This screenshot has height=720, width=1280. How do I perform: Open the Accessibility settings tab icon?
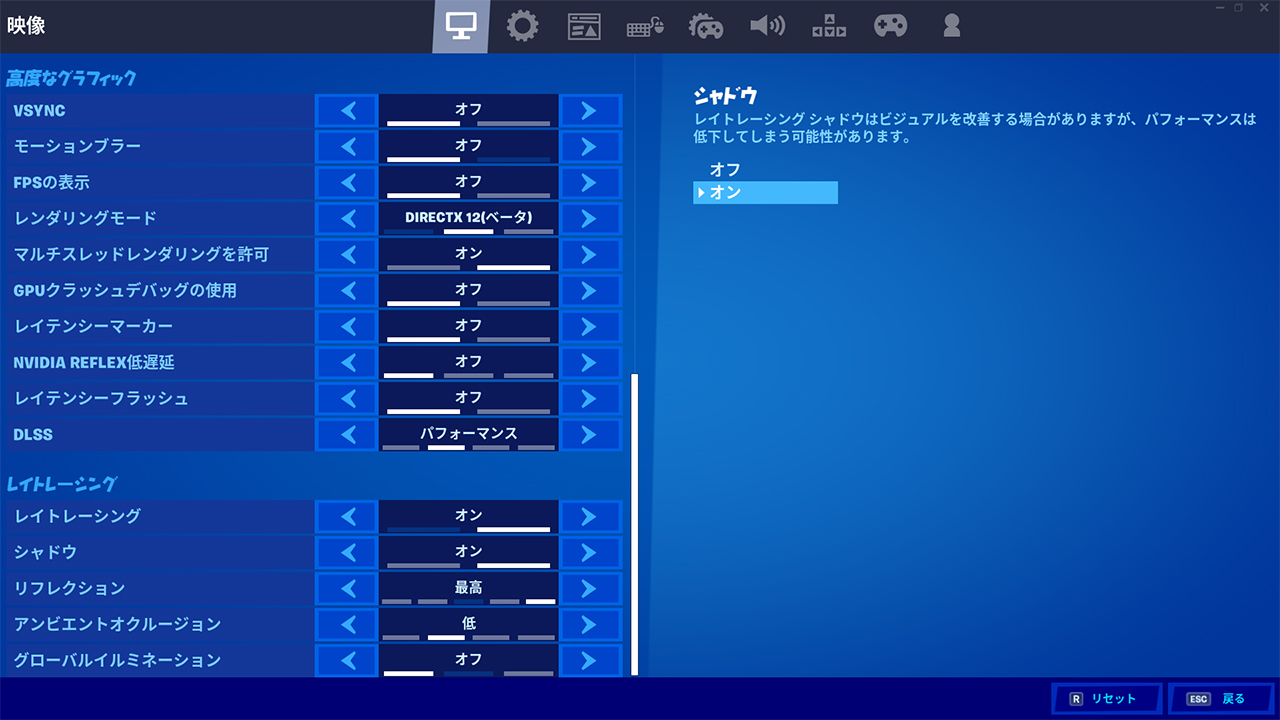click(x=829, y=26)
